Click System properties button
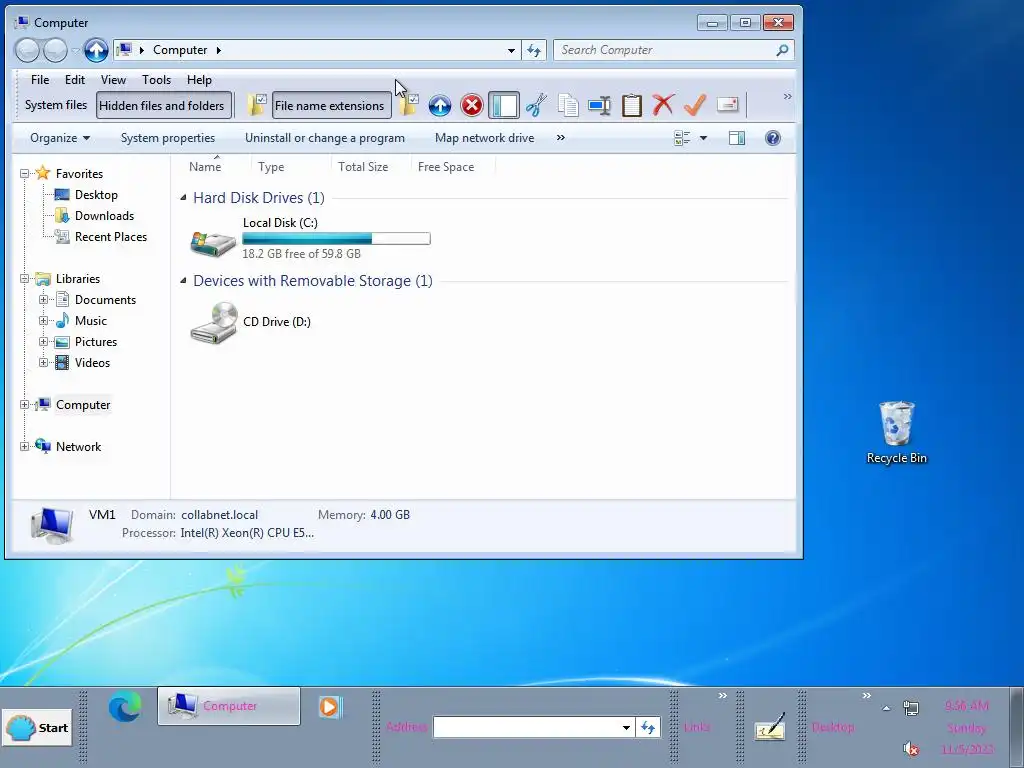Image resolution: width=1024 pixels, height=768 pixels. point(168,138)
